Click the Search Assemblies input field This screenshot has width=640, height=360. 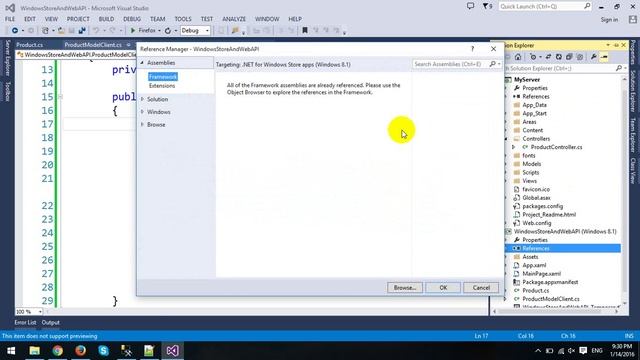click(450, 64)
